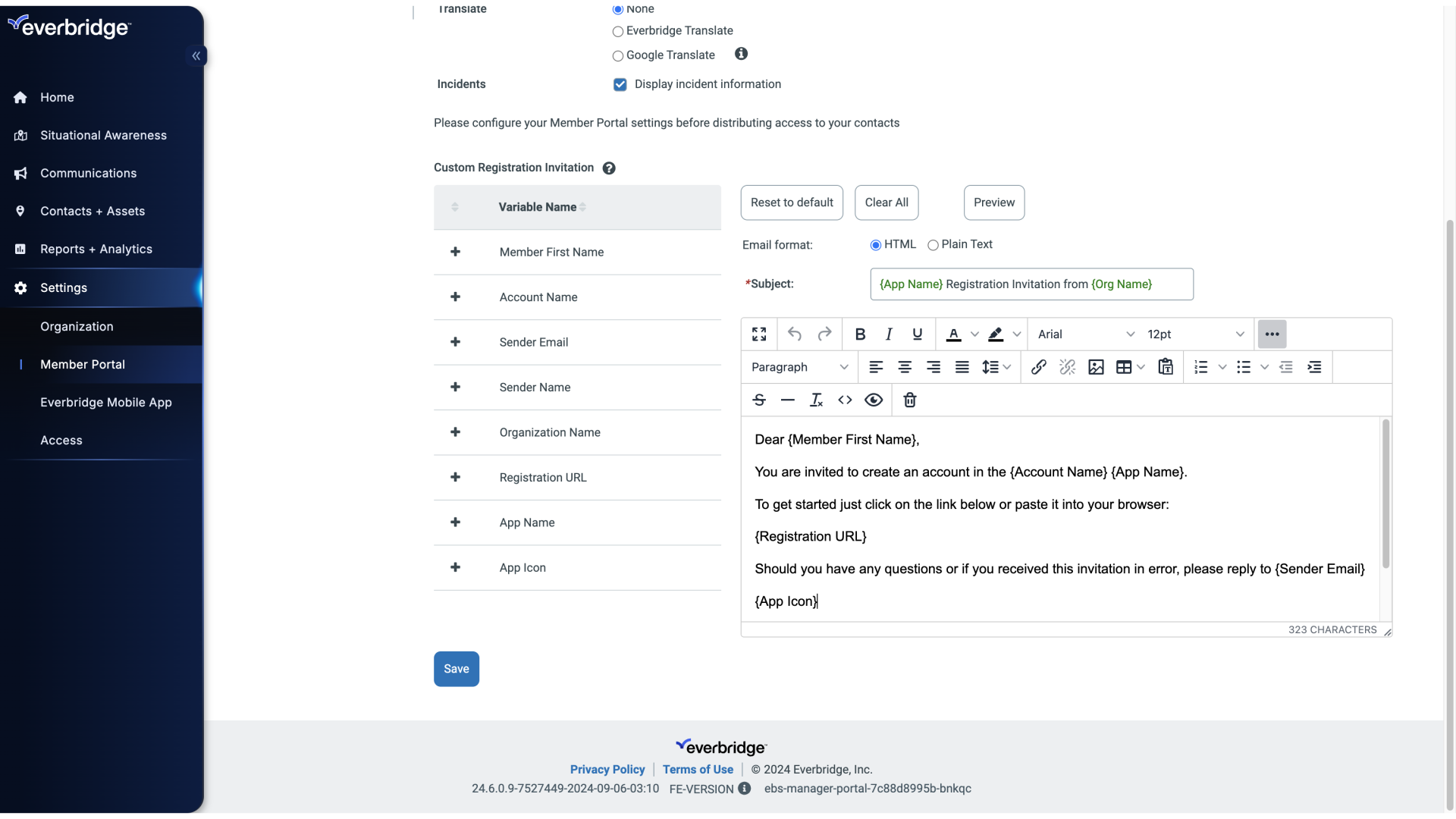Open the font family dropdown showing Arial
The height and width of the screenshot is (819, 1456).
pyautogui.click(x=1084, y=334)
